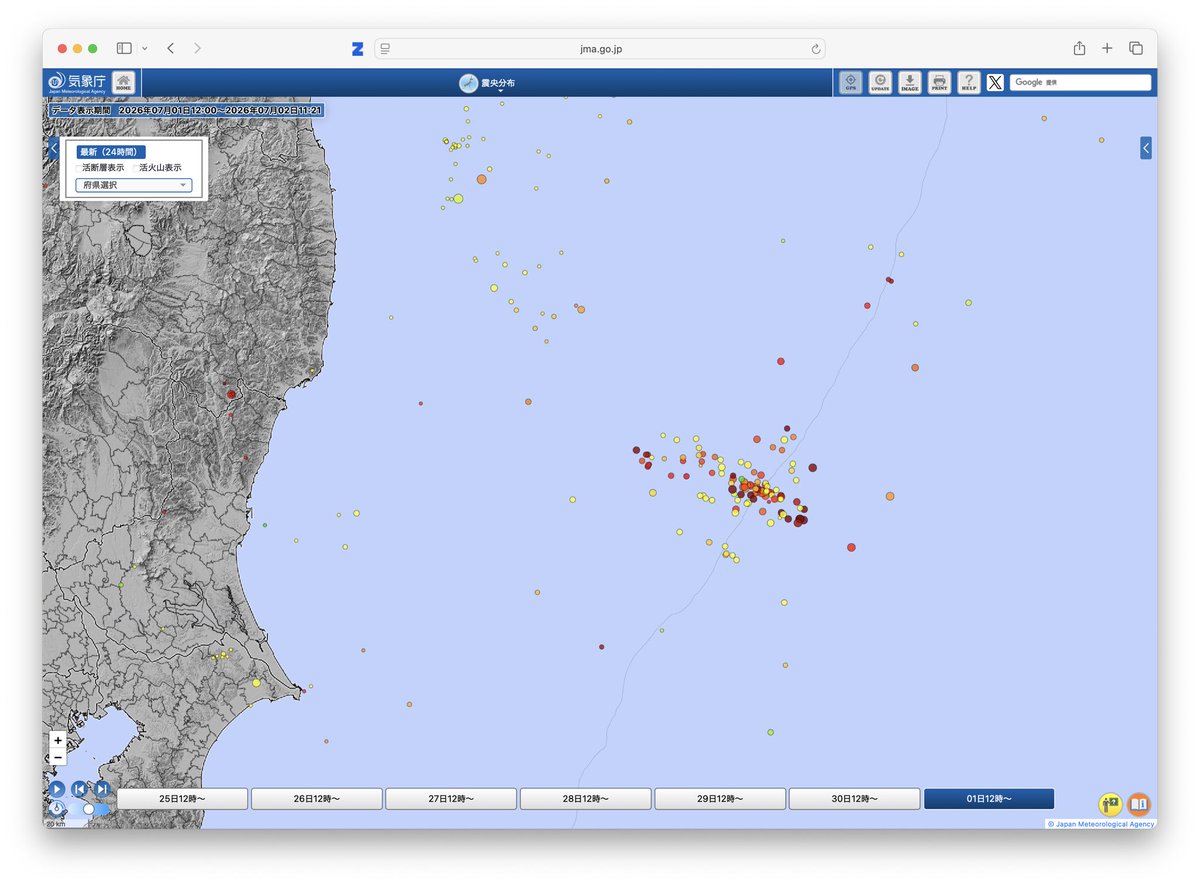Image resolution: width=1200 pixels, height=885 pixels.
Task: Open the HELP button
Action: [x=969, y=82]
